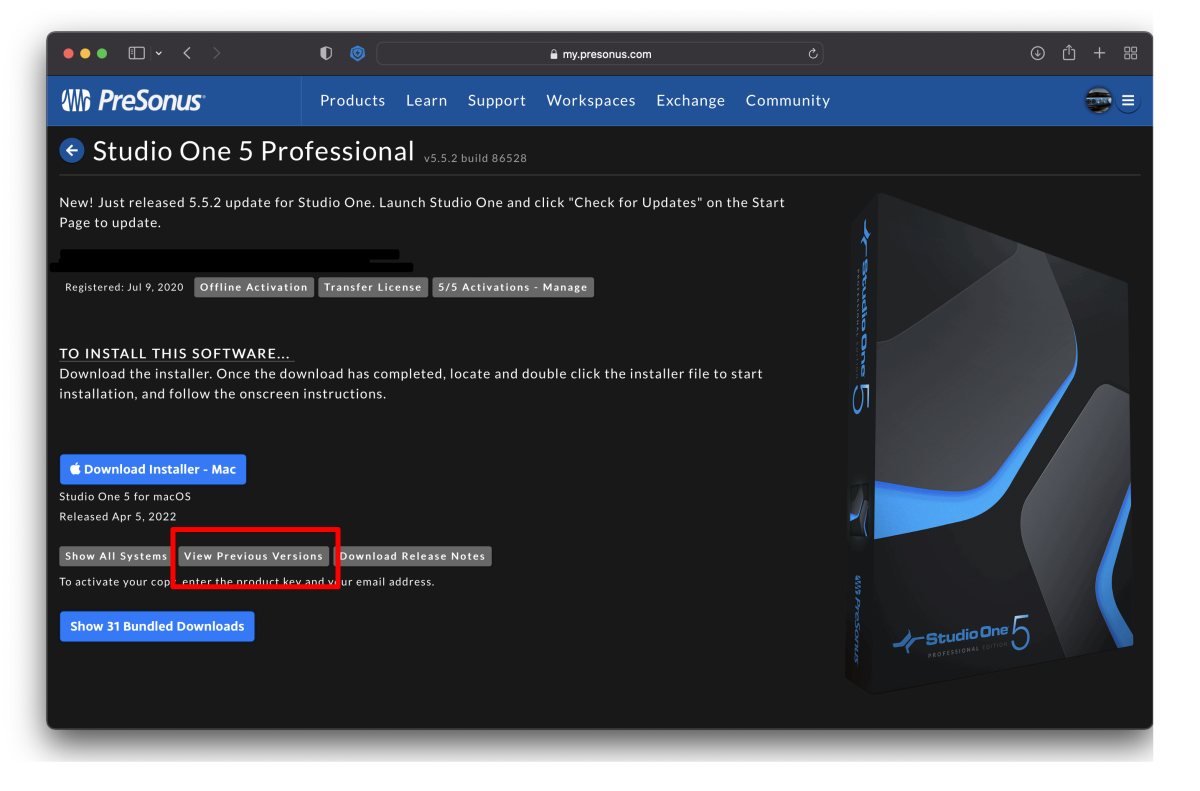The height and width of the screenshot is (791, 1200).
Task: Open the hamburger menu icon
Action: pos(1128,100)
